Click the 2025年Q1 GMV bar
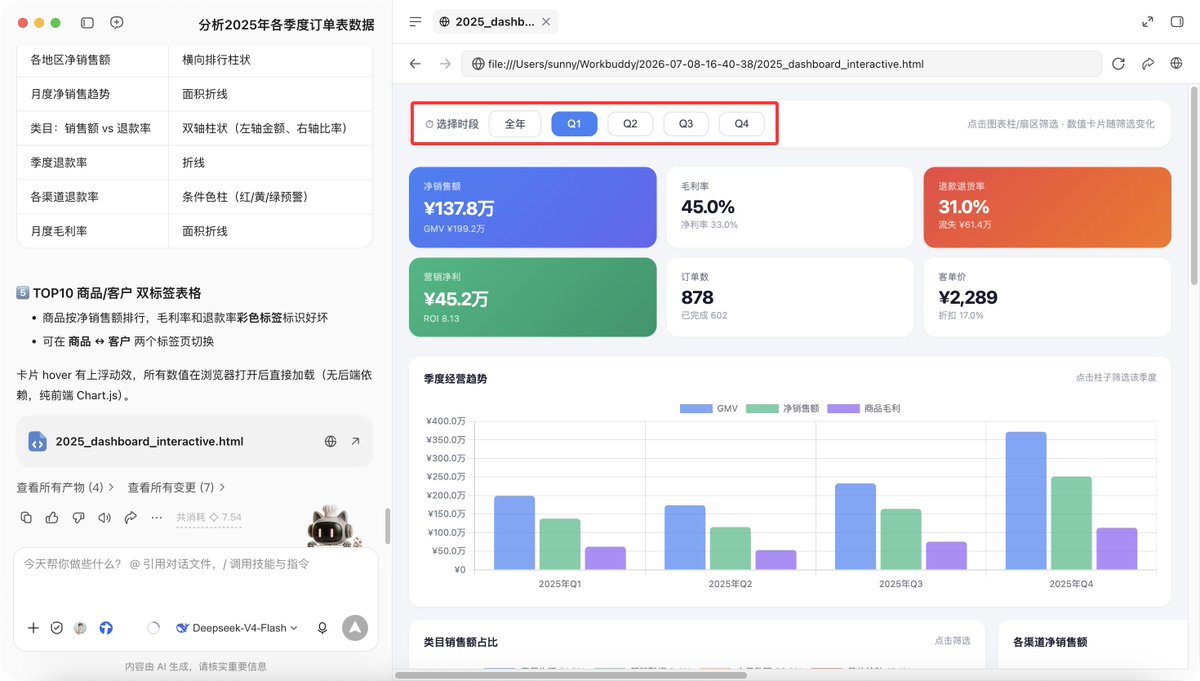Viewport: 1200px width, 681px height. pos(514,533)
